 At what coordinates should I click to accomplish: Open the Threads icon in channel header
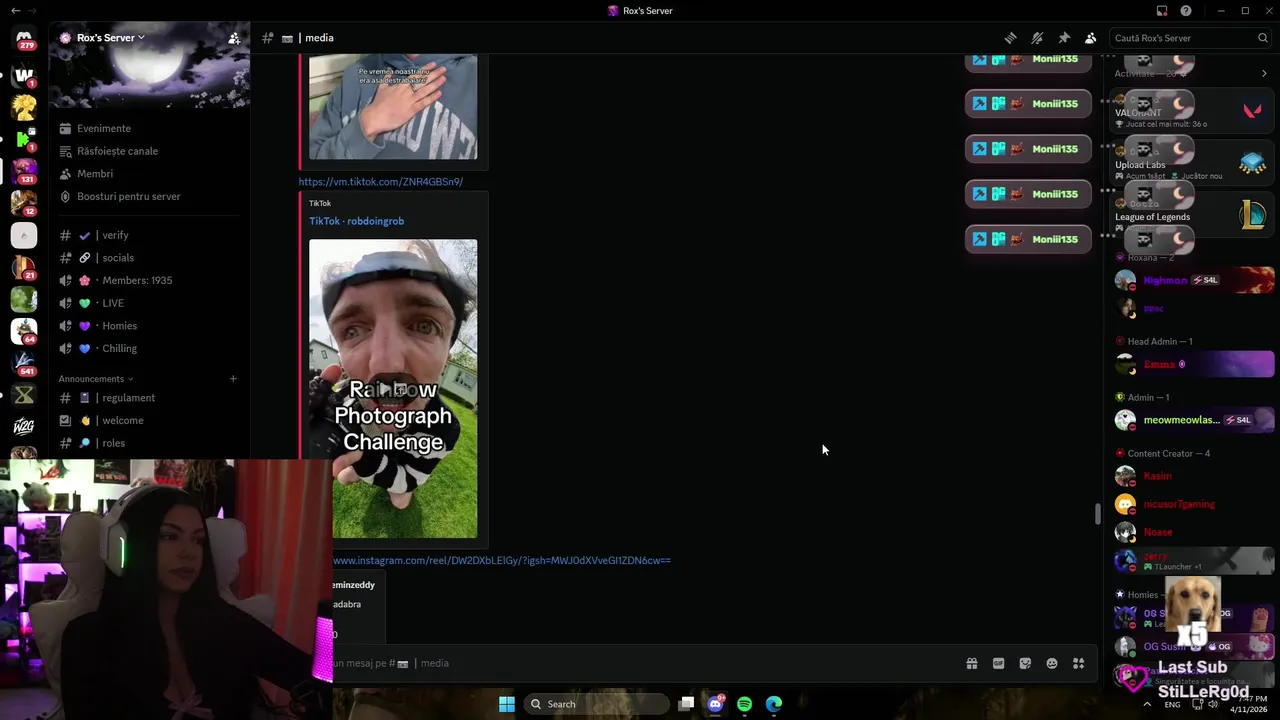point(1010,38)
